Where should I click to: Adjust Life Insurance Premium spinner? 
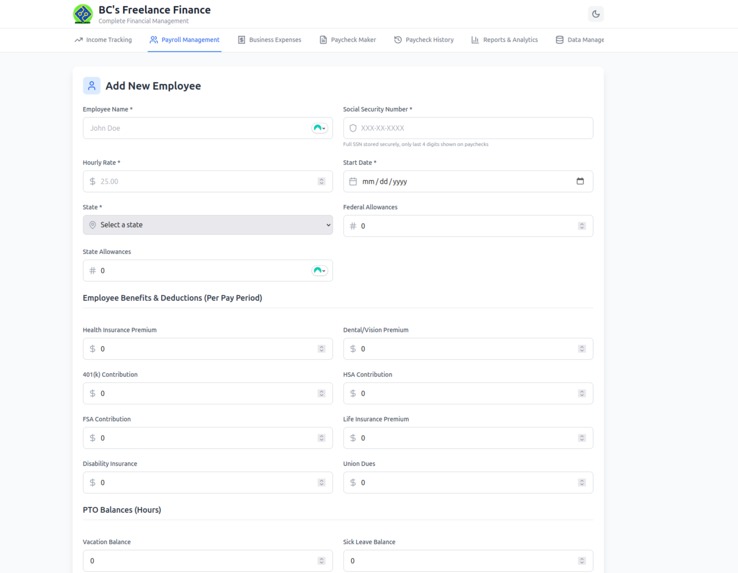click(582, 438)
